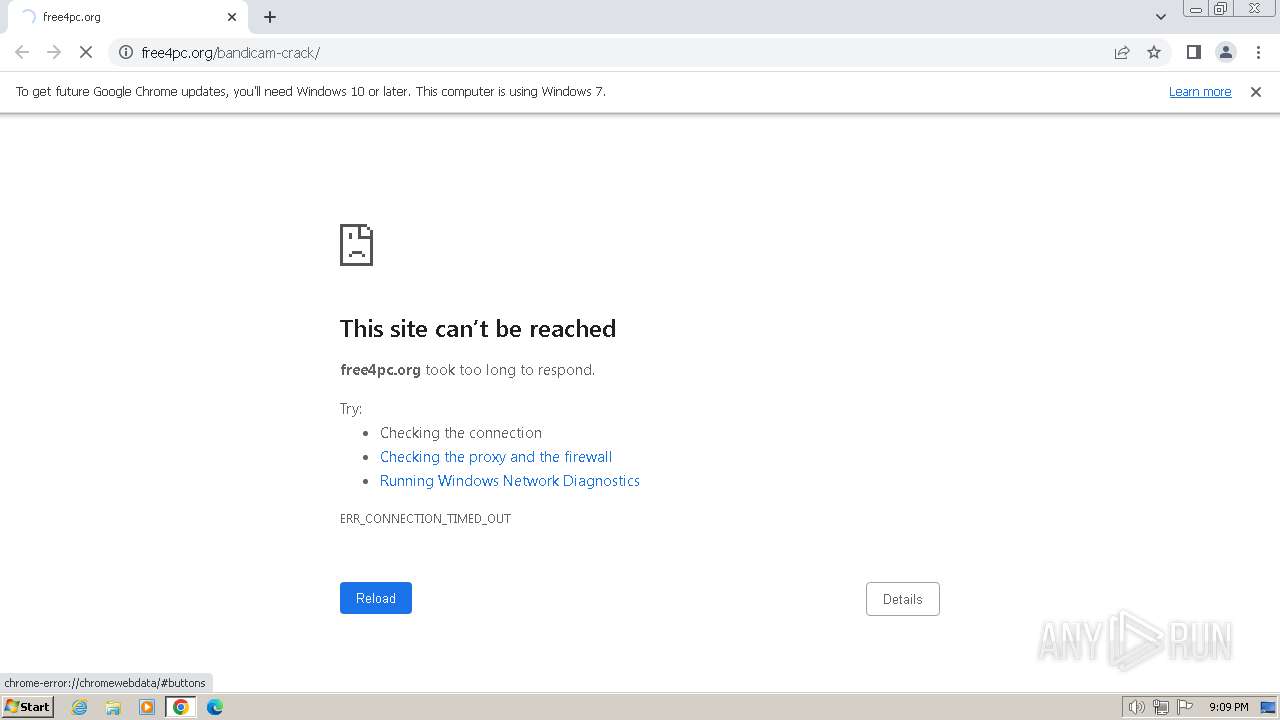Select the ERR_CONNECTION_TIMED_OUT text
Image resolution: width=1280 pixels, height=720 pixels.
425,519
